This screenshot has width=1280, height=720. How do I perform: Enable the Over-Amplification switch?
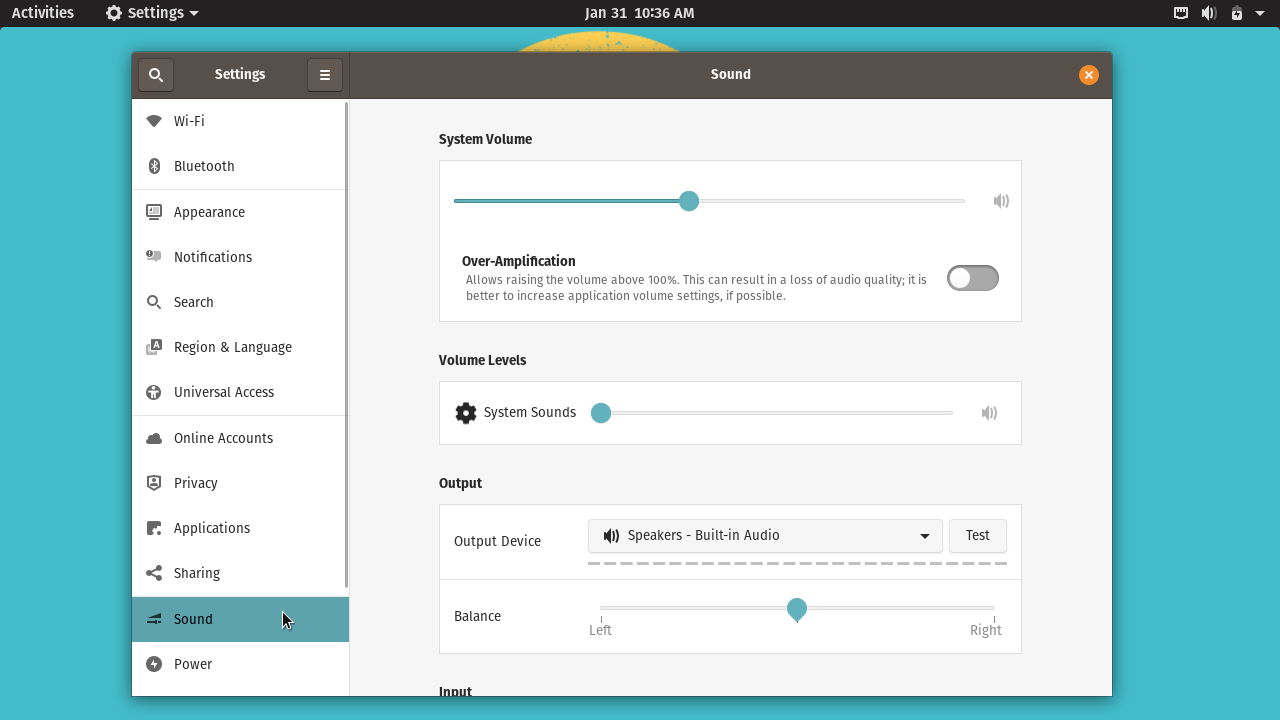point(972,278)
